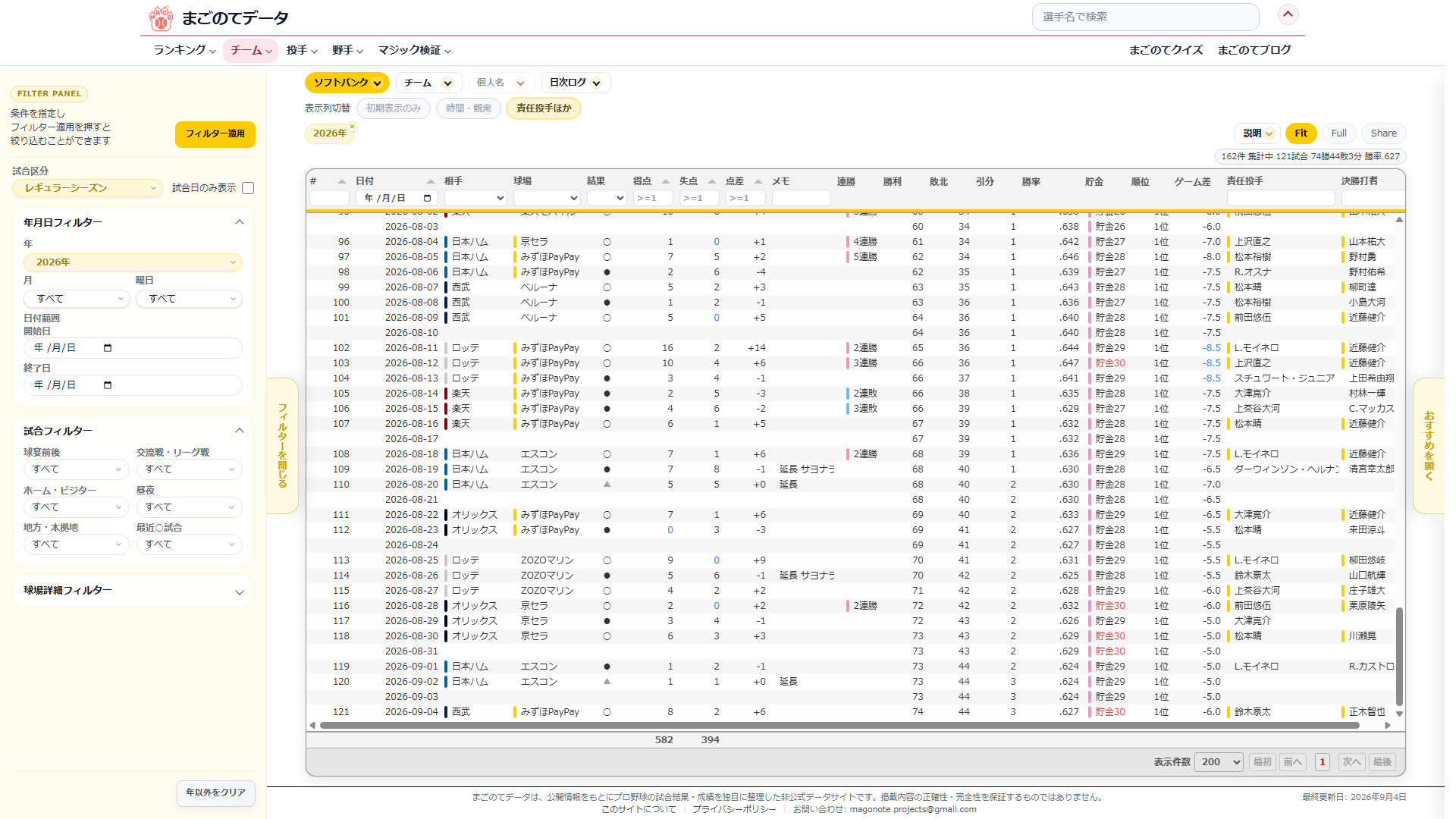Expand the 球場詳細フィルター section
This screenshot has width=1456, height=819.
(x=239, y=592)
